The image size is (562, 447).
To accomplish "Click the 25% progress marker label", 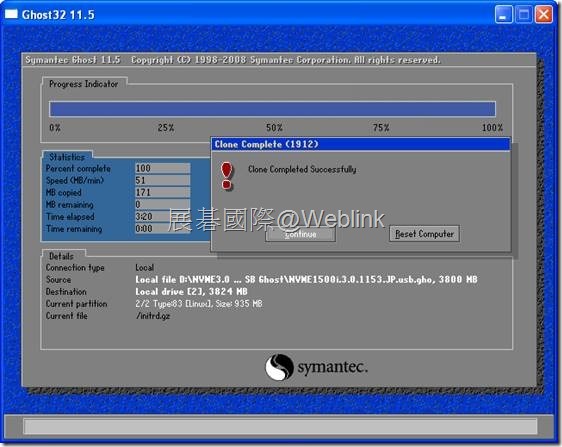I will pos(166,128).
